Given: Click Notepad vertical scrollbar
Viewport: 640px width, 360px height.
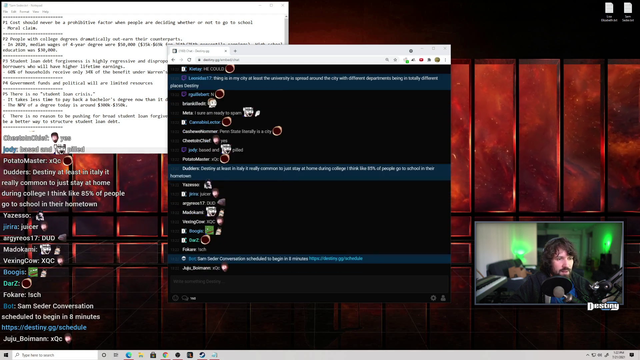Looking at the screenshot, I should click(x=286, y=29).
